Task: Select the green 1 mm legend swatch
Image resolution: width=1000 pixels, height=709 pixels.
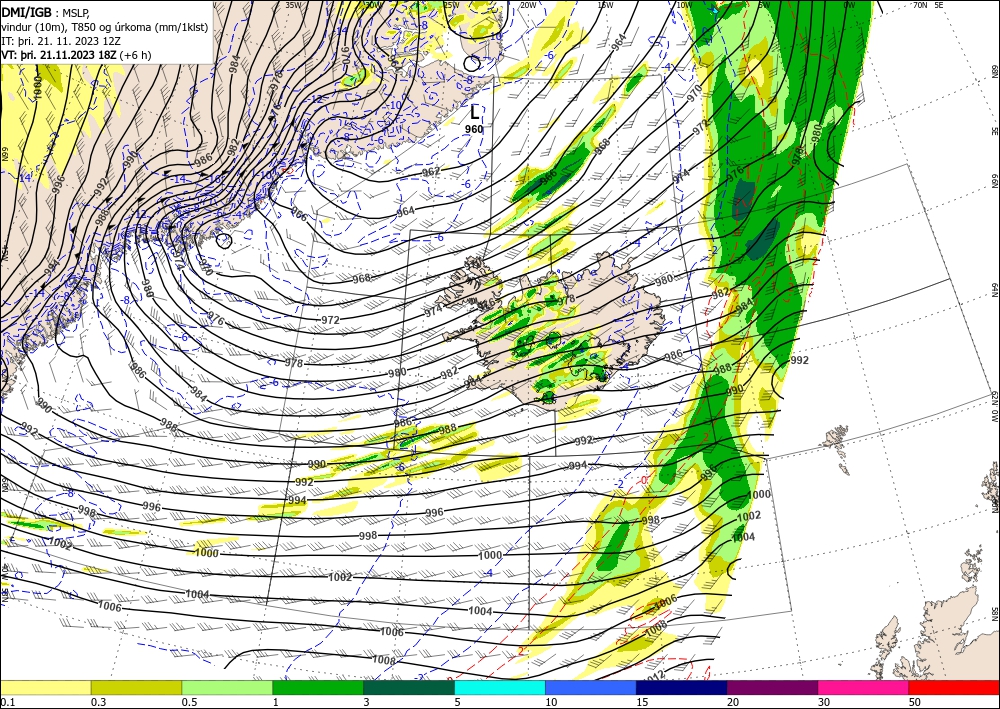Action: click(x=318, y=687)
